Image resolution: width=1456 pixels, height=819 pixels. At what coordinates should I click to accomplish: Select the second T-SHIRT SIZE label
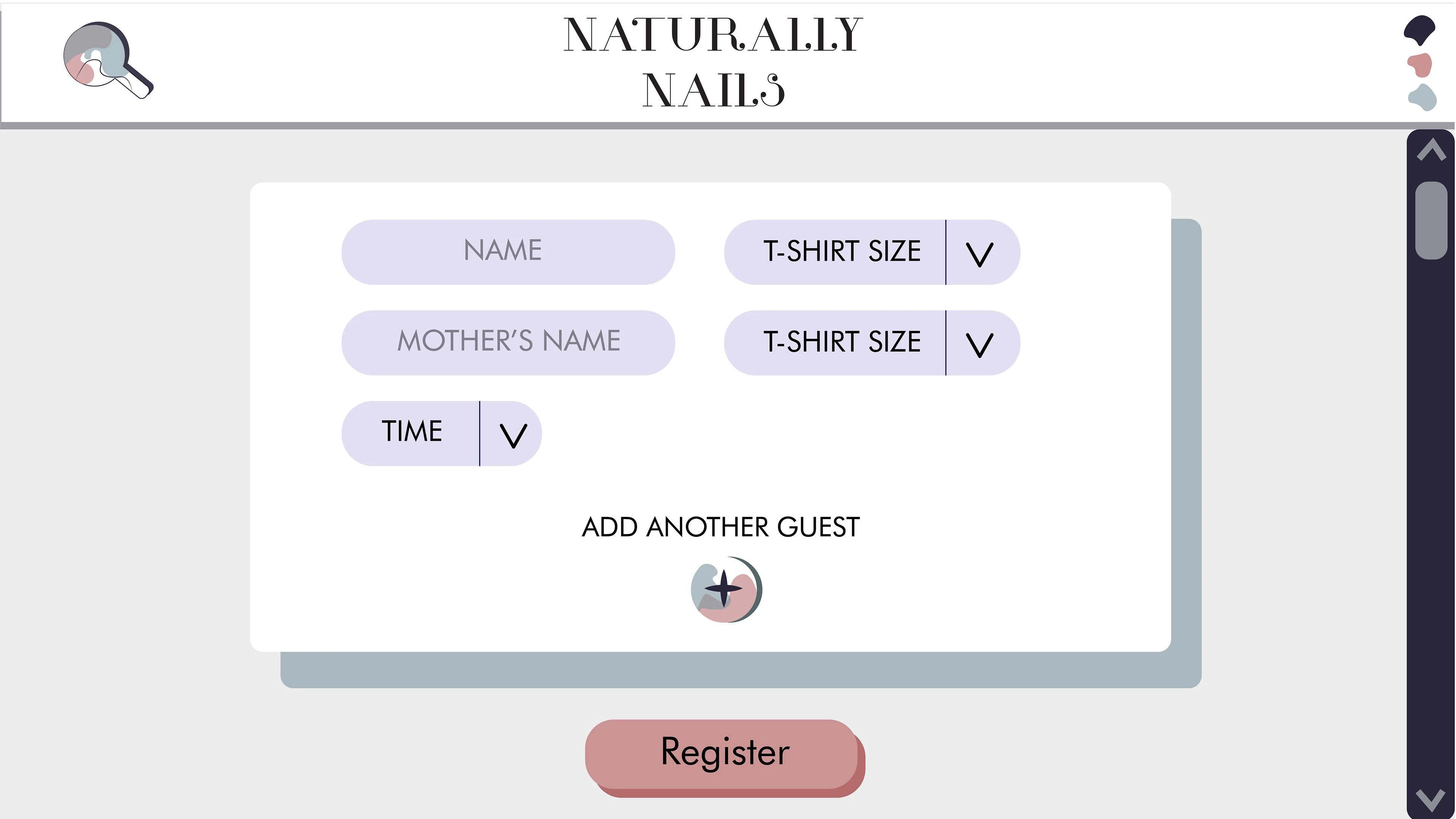click(x=841, y=342)
